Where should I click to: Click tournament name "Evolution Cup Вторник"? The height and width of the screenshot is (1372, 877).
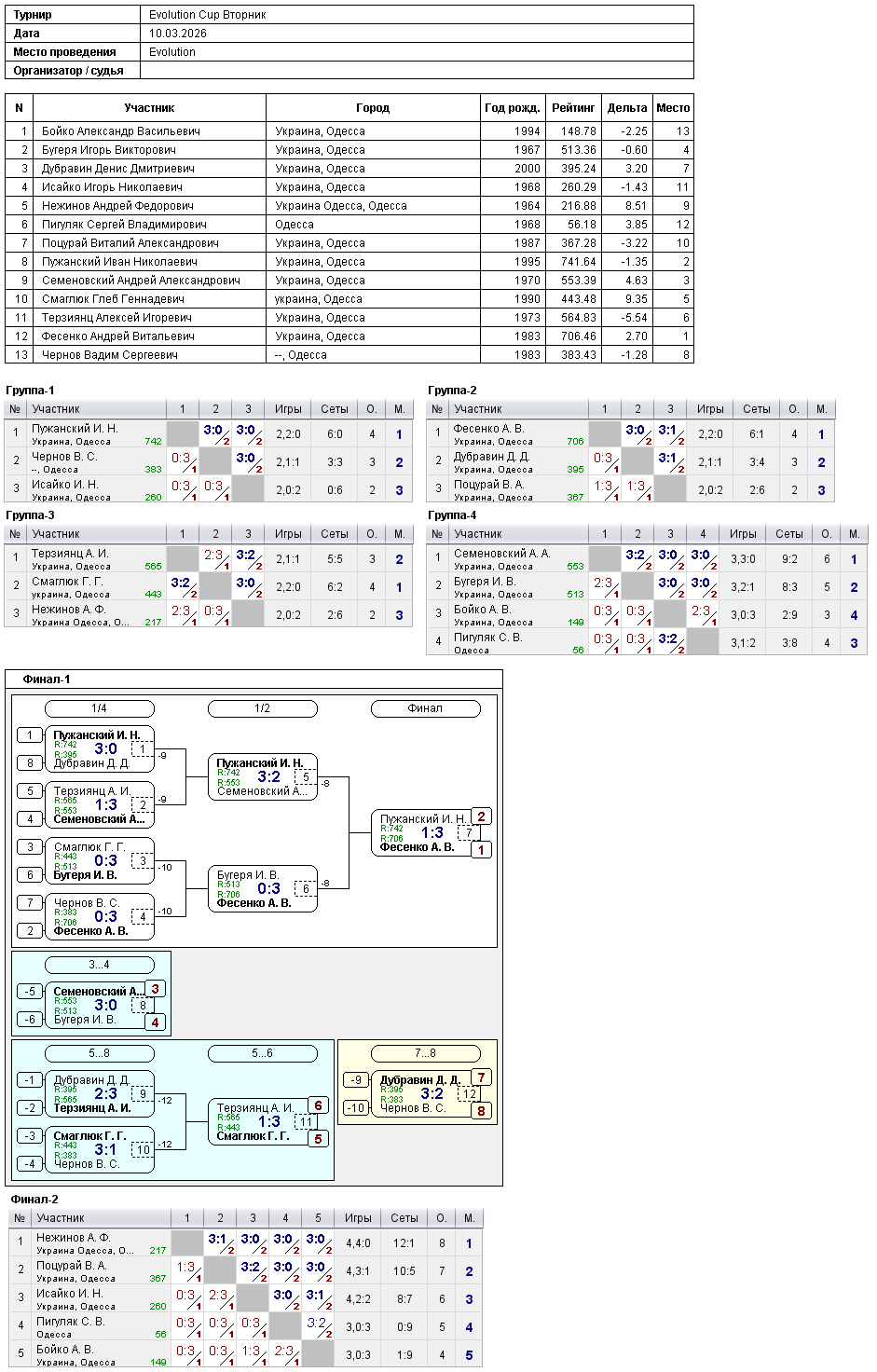point(208,15)
